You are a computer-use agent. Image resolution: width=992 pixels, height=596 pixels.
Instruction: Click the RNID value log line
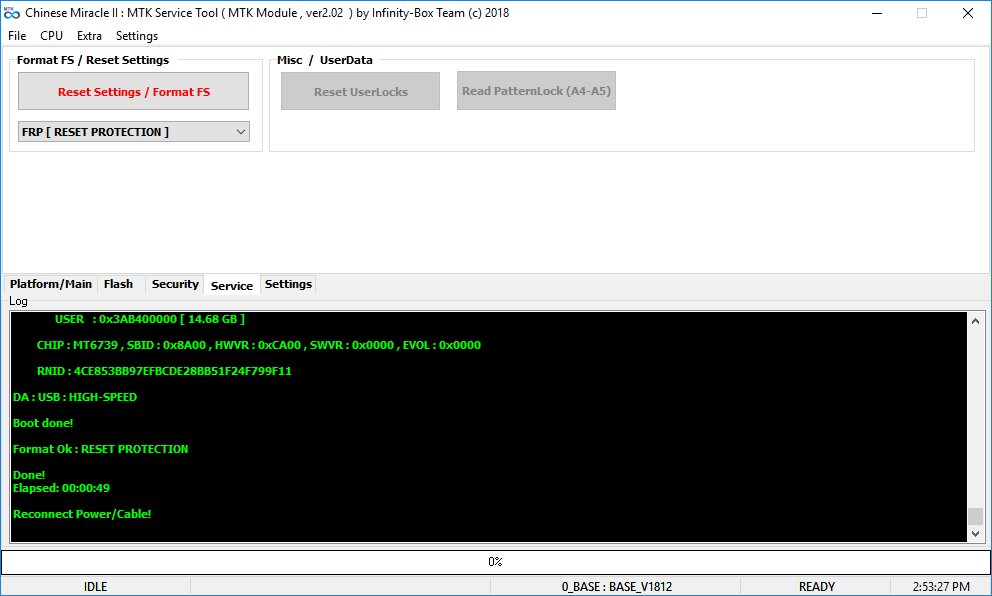pyautogui.click(x=164, y=371)
